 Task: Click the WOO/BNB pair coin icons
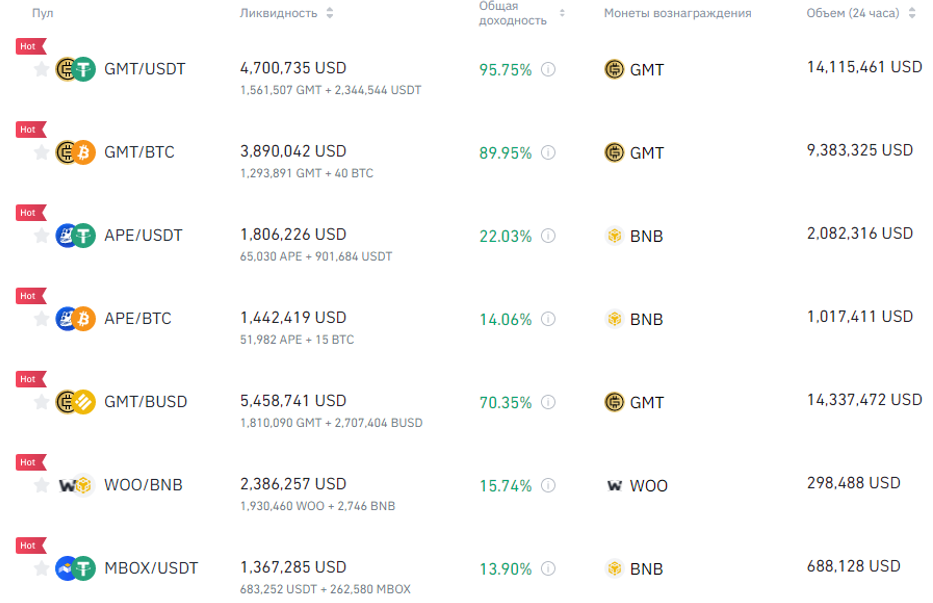click(75, 485)
